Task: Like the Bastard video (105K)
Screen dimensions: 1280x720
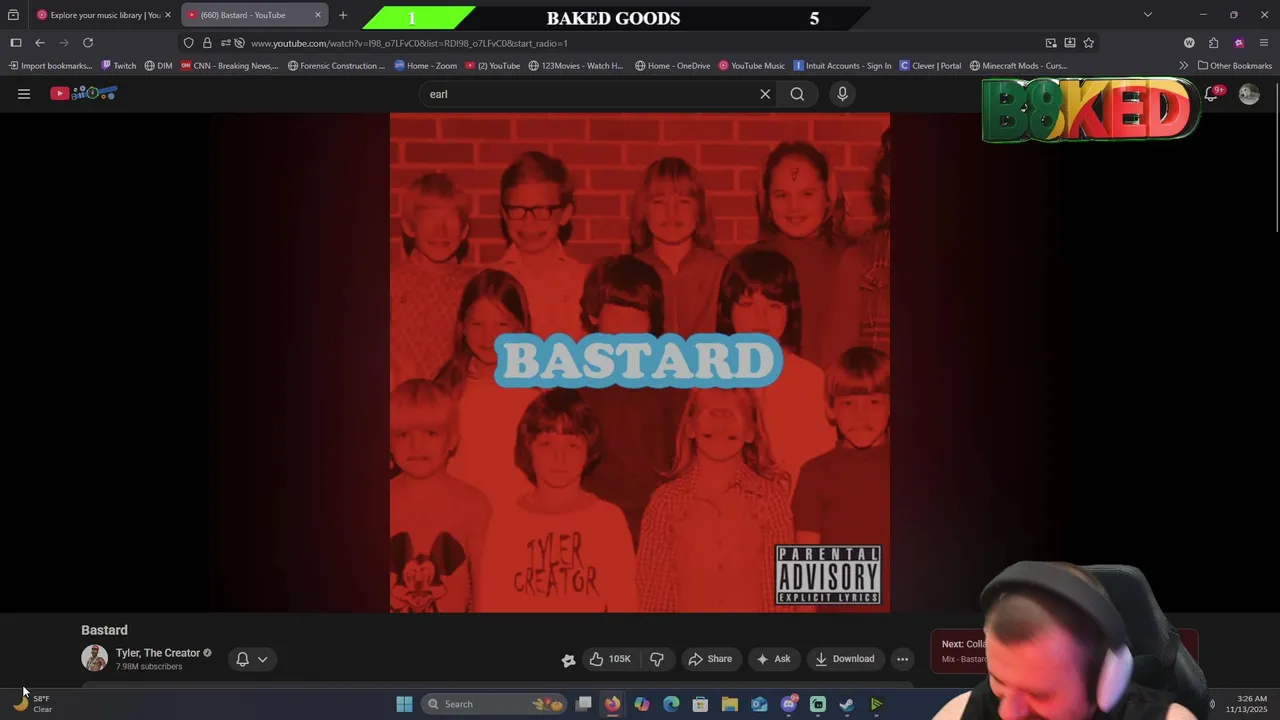Action: (610, 659)
